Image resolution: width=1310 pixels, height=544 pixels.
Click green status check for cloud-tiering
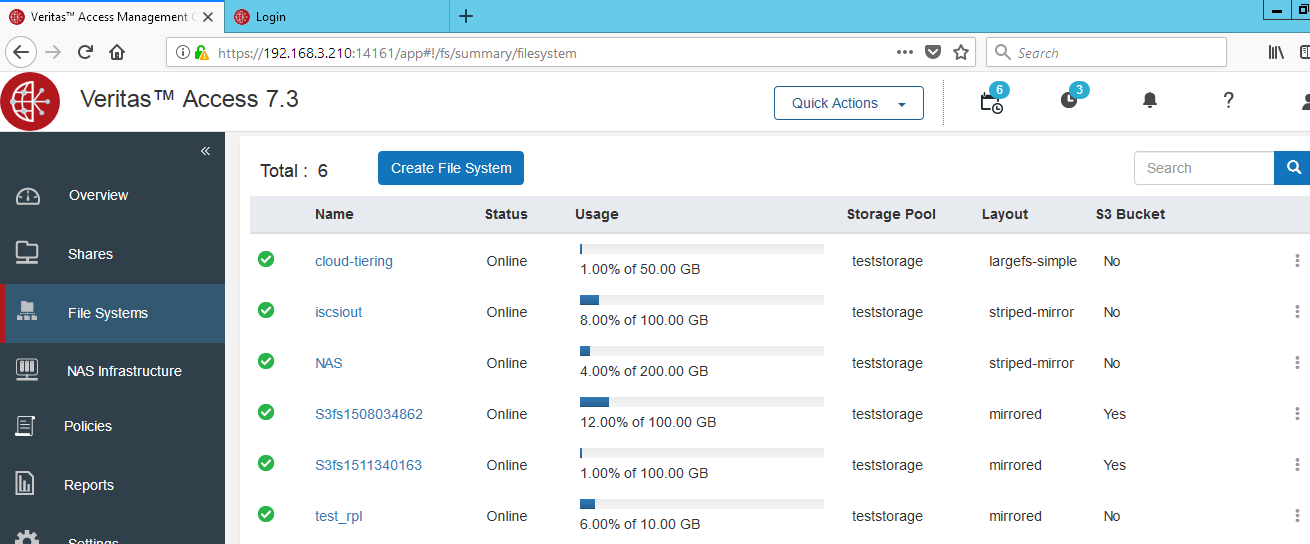click(x=266, y=259)
